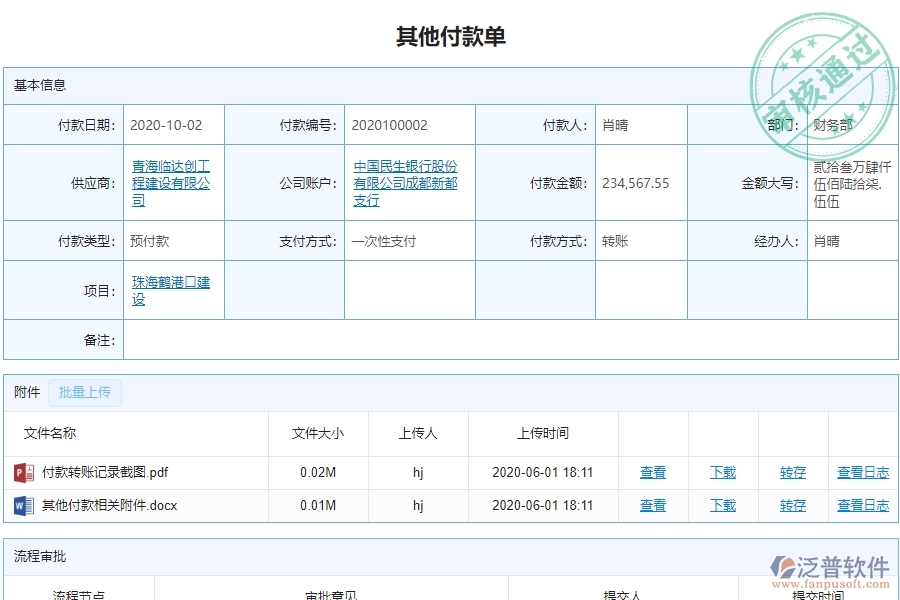转存 the 其他付款相关附件.docx attachment
900x600 pixels.
click(791, 505)
